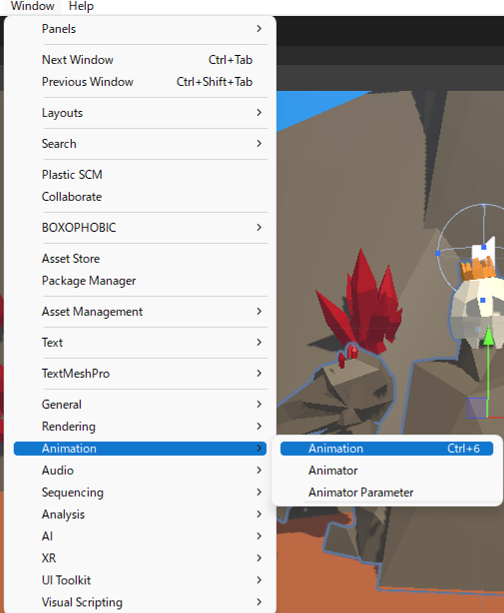Open the Collaborate window
Viewport: 504px width, 613px height.
click(x=140, y=197)
